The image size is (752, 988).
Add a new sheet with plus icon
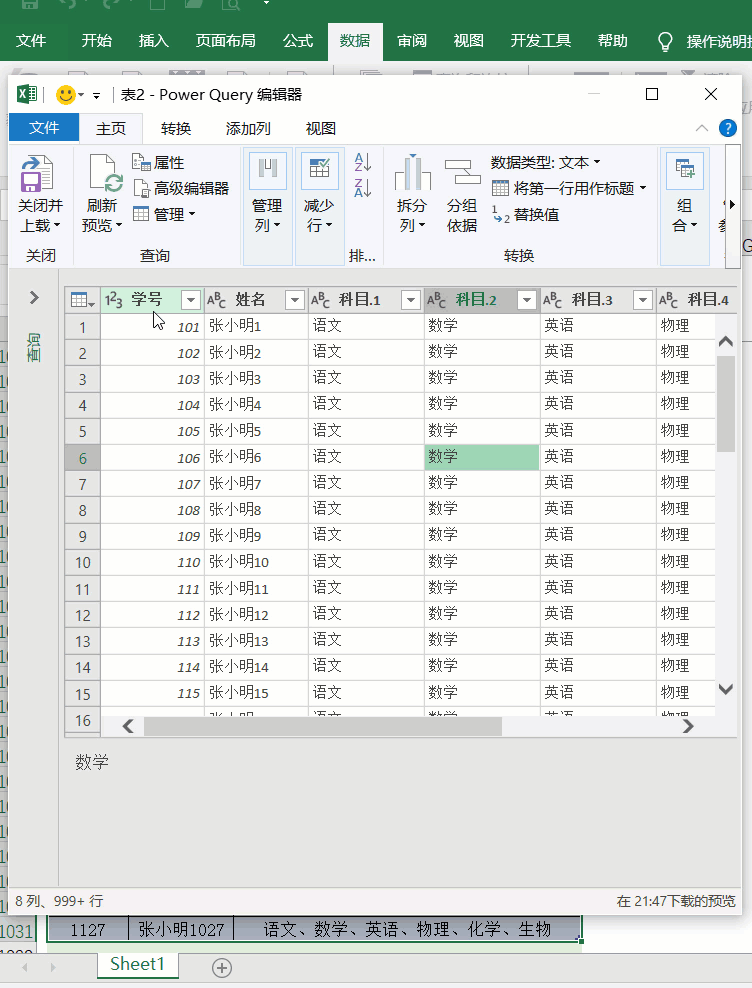point(222,967)
